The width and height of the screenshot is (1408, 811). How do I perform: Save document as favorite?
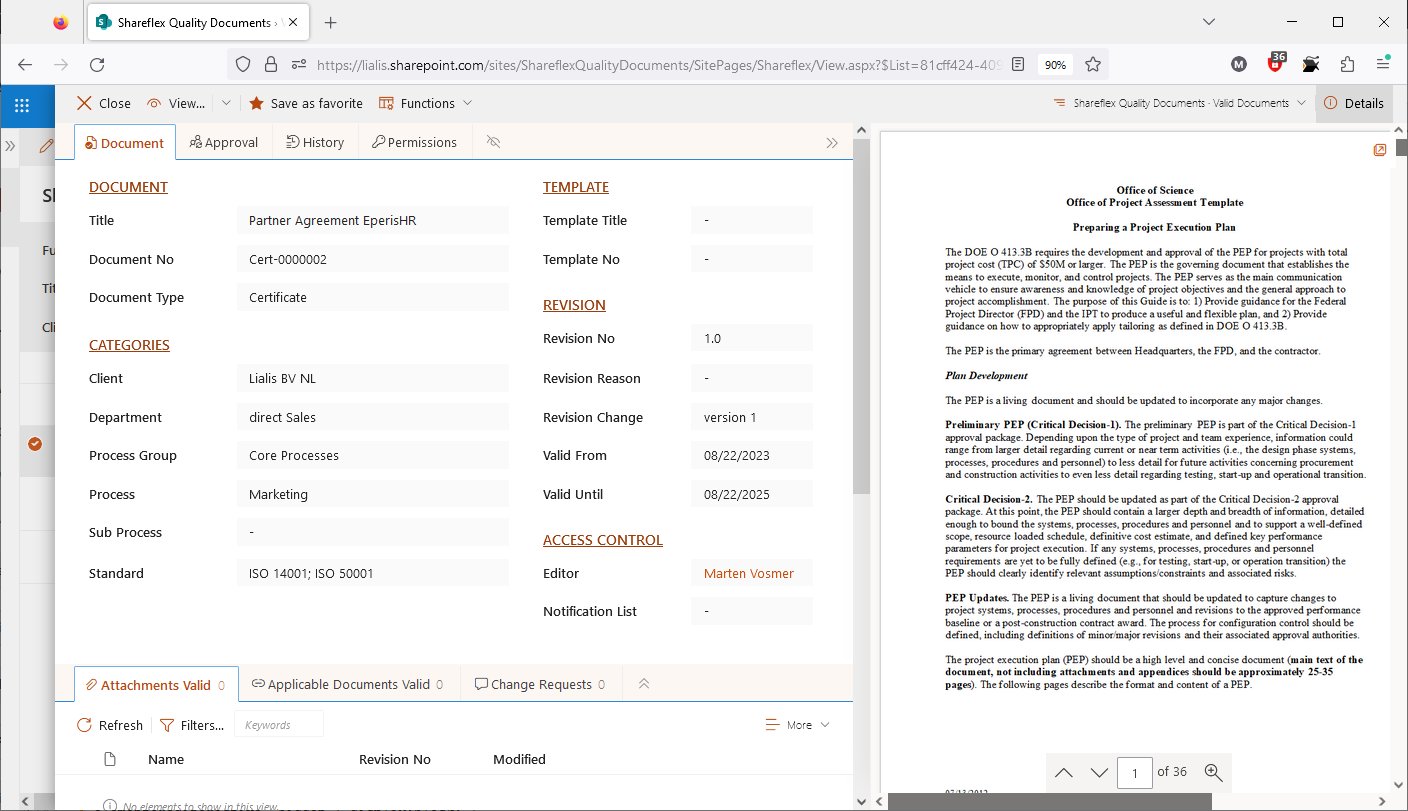coord(306,103)
